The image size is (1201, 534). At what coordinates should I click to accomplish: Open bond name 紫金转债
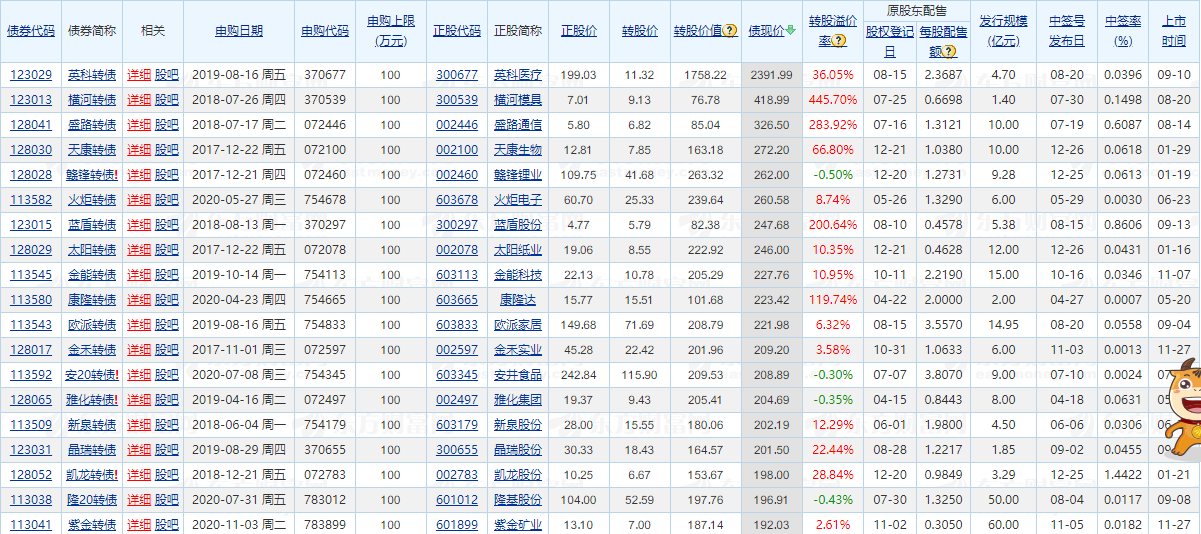91,525
